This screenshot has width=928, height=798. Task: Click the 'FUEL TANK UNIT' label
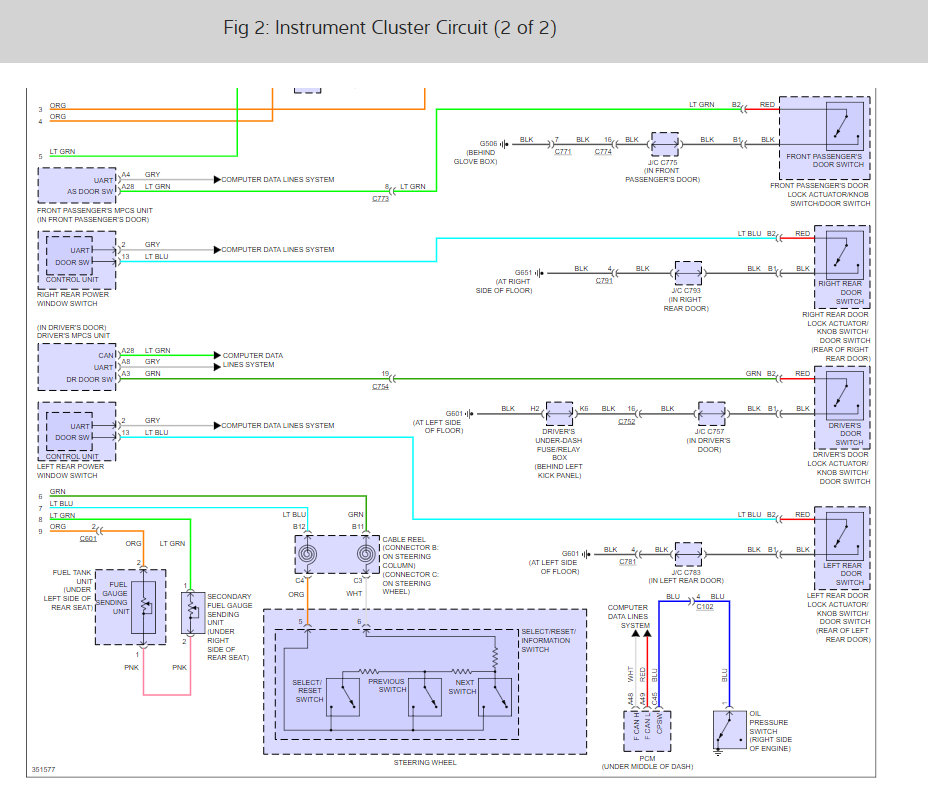(x=72, y=577)
